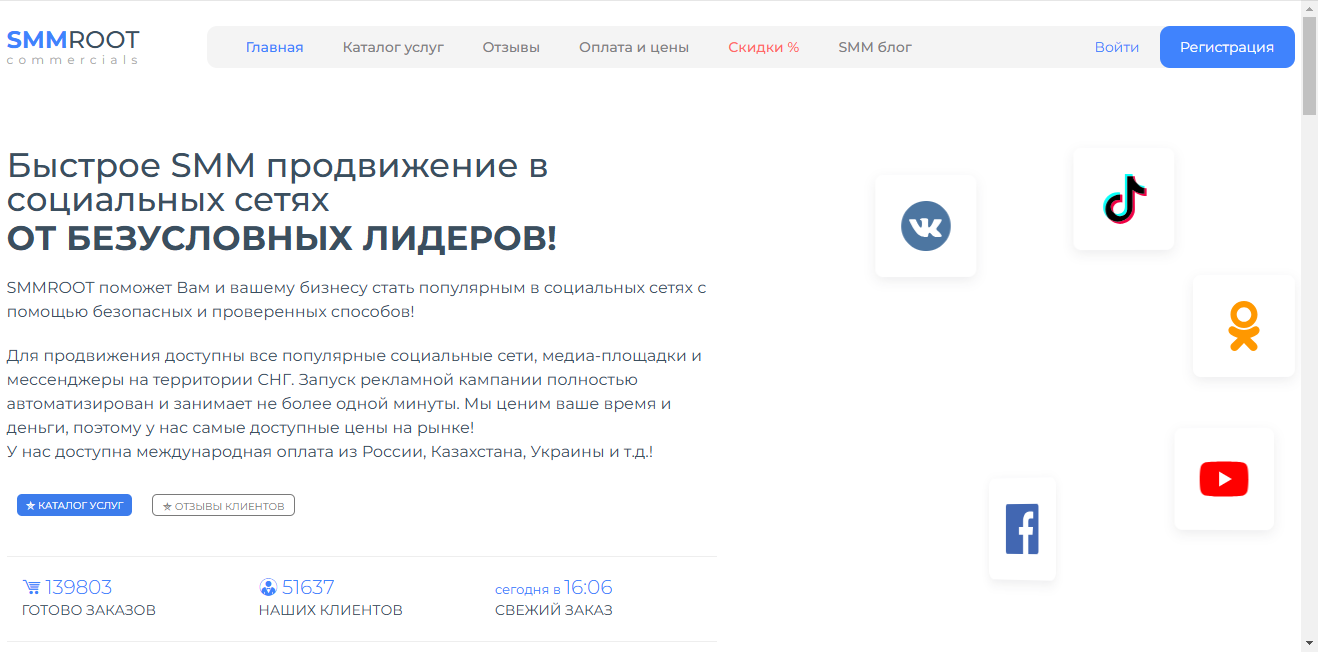Open the Скидки % menu item
The width and height of the screenshot is (1318, 652).
pyautogui.click(x=764, y=47)
